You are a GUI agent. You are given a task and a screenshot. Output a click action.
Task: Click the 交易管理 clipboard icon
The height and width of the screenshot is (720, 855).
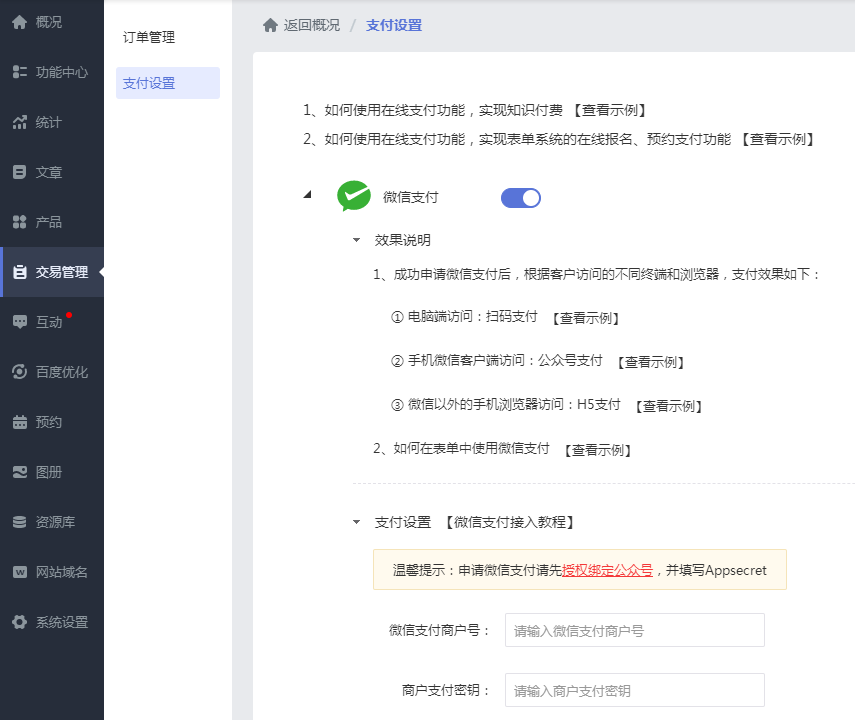20,272
